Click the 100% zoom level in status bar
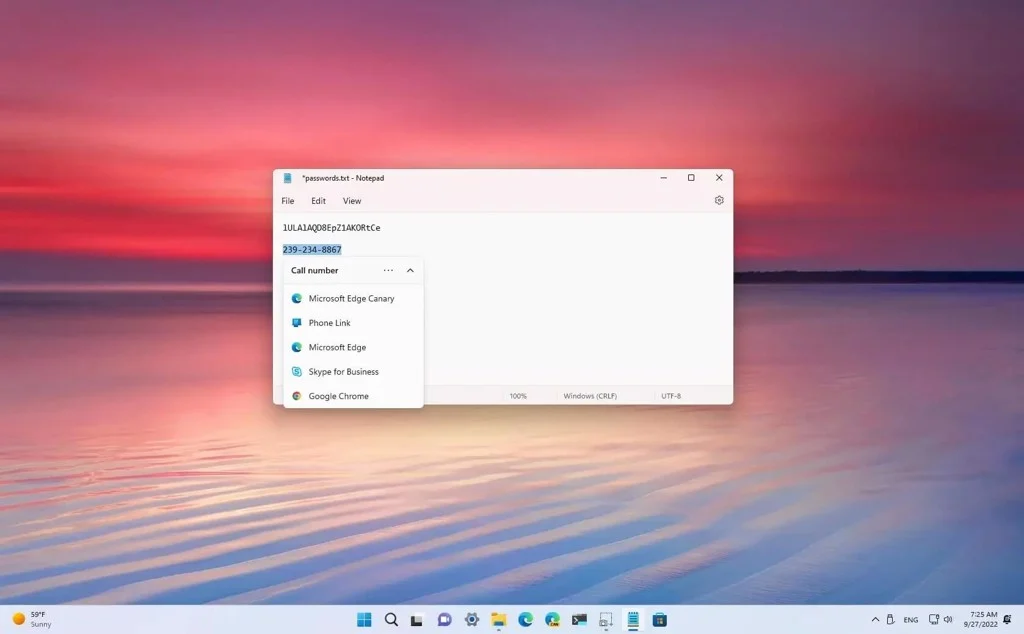Image resolution: width=1024 pixels, height=634 pixels. click(x=518, y=396)
